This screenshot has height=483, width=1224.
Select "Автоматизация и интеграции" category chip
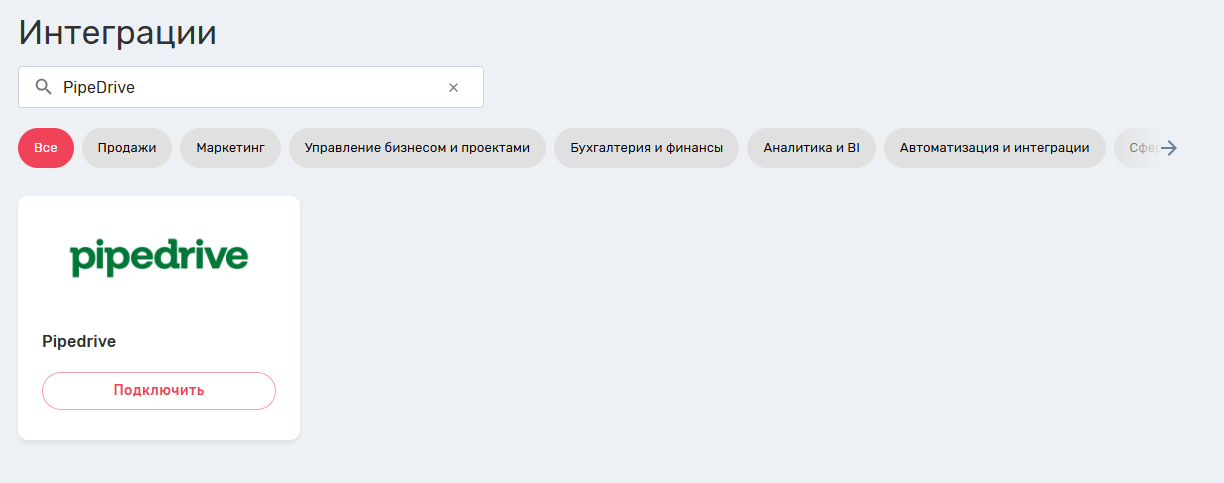tap(994, 148)
